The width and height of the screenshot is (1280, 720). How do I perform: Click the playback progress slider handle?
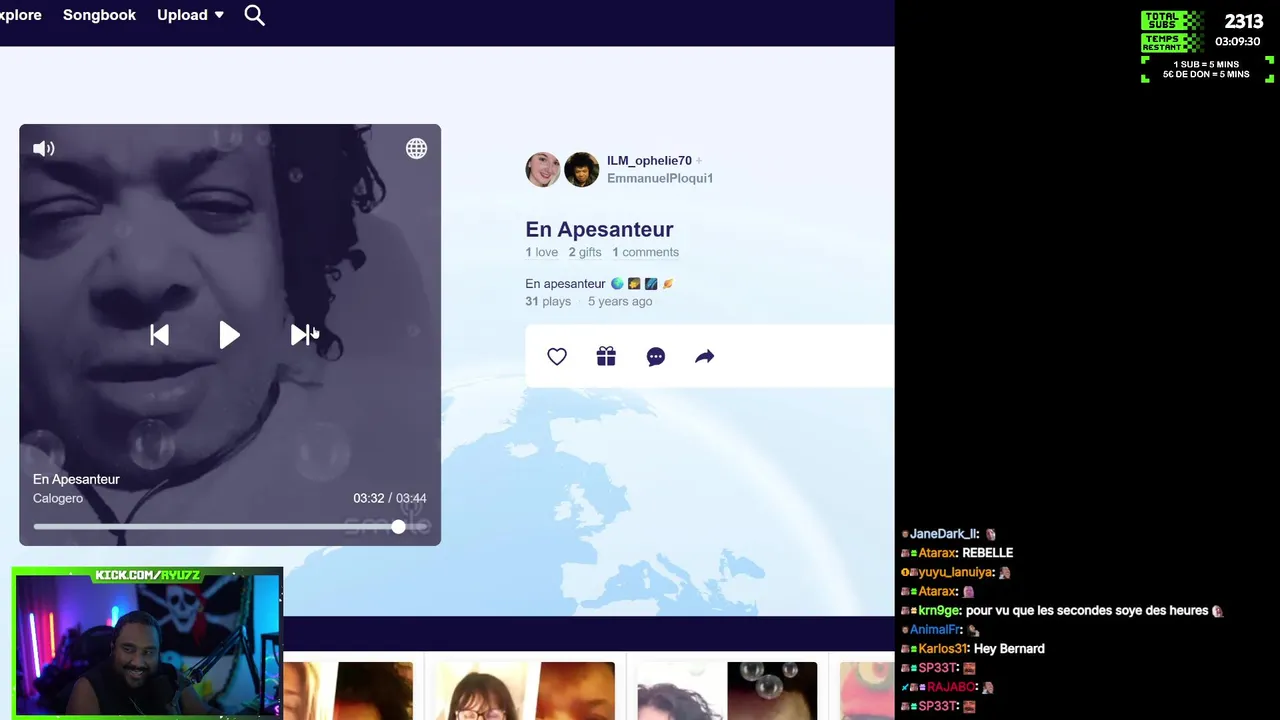(398, 527)
